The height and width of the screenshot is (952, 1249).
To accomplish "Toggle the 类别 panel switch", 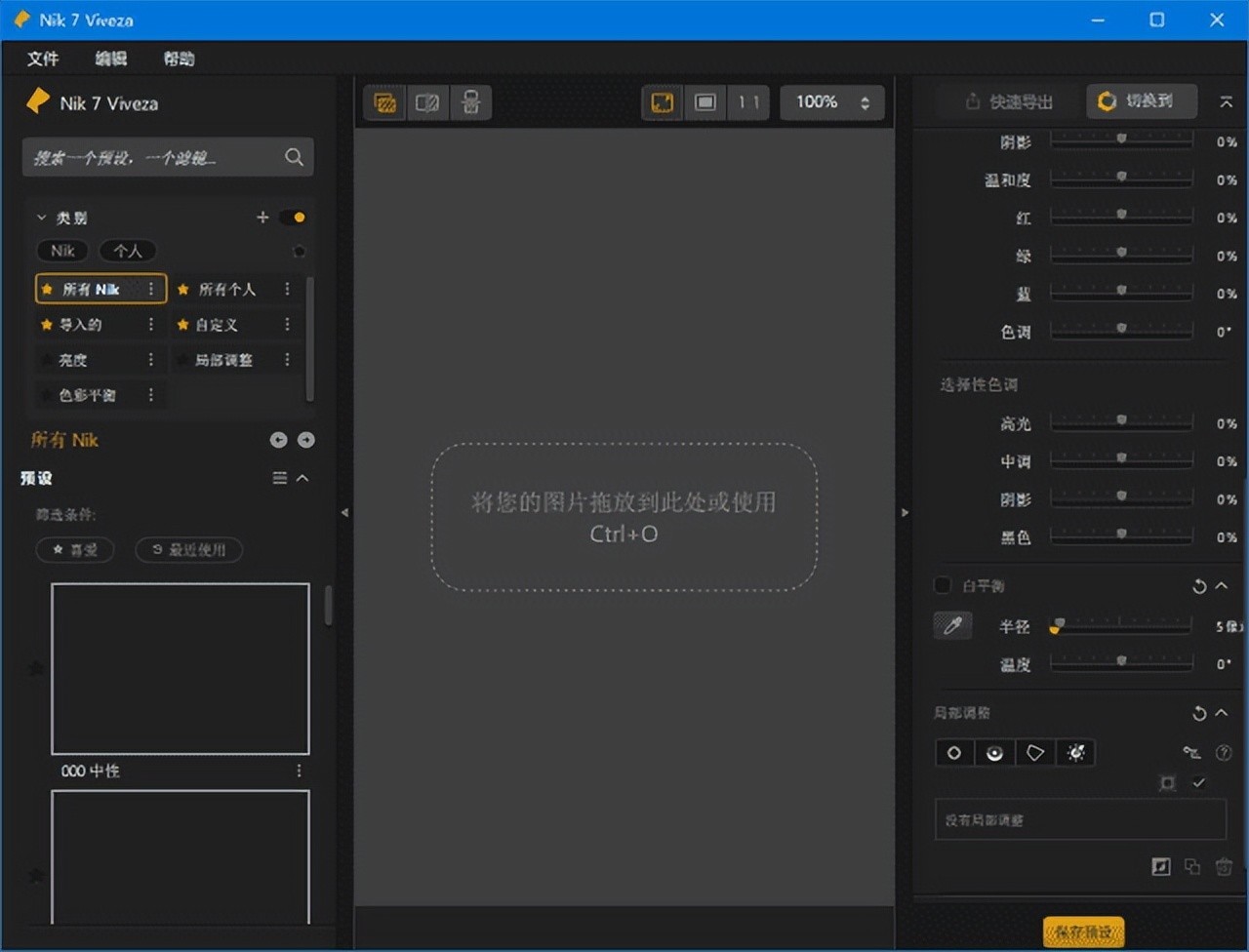I will click(293, 218).
